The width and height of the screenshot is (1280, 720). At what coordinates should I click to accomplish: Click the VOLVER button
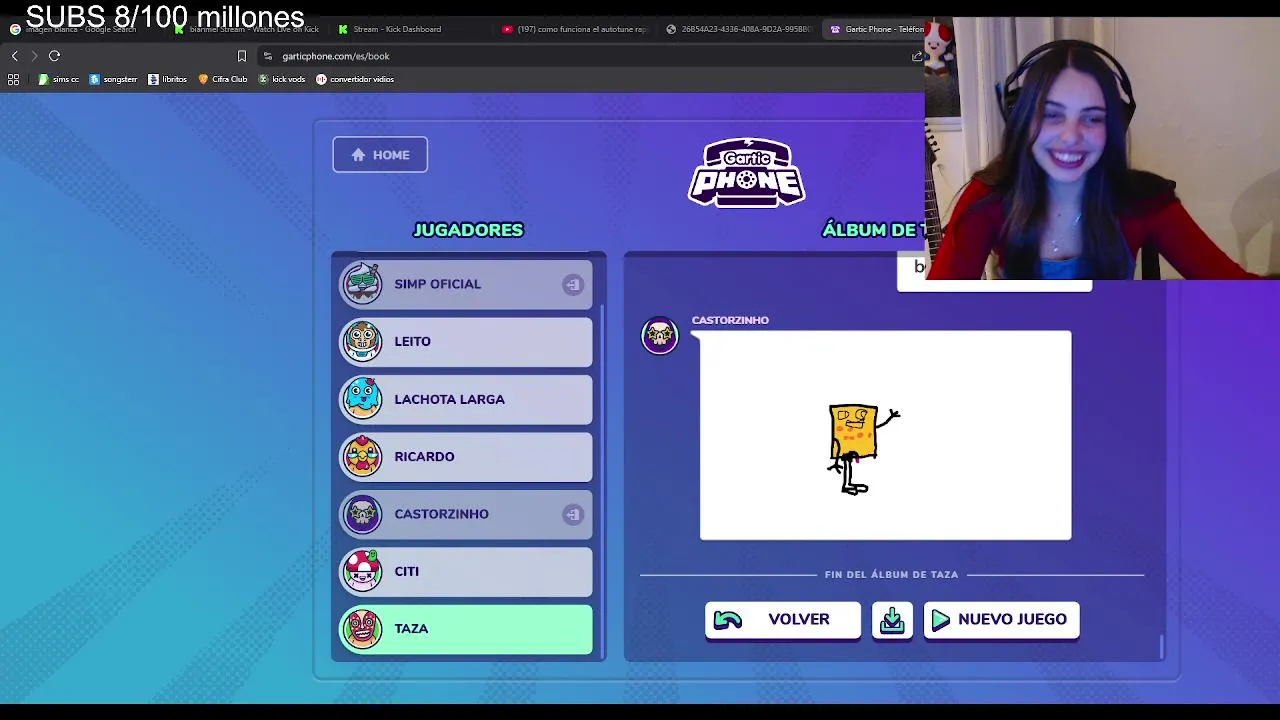[x=782, y=620]
